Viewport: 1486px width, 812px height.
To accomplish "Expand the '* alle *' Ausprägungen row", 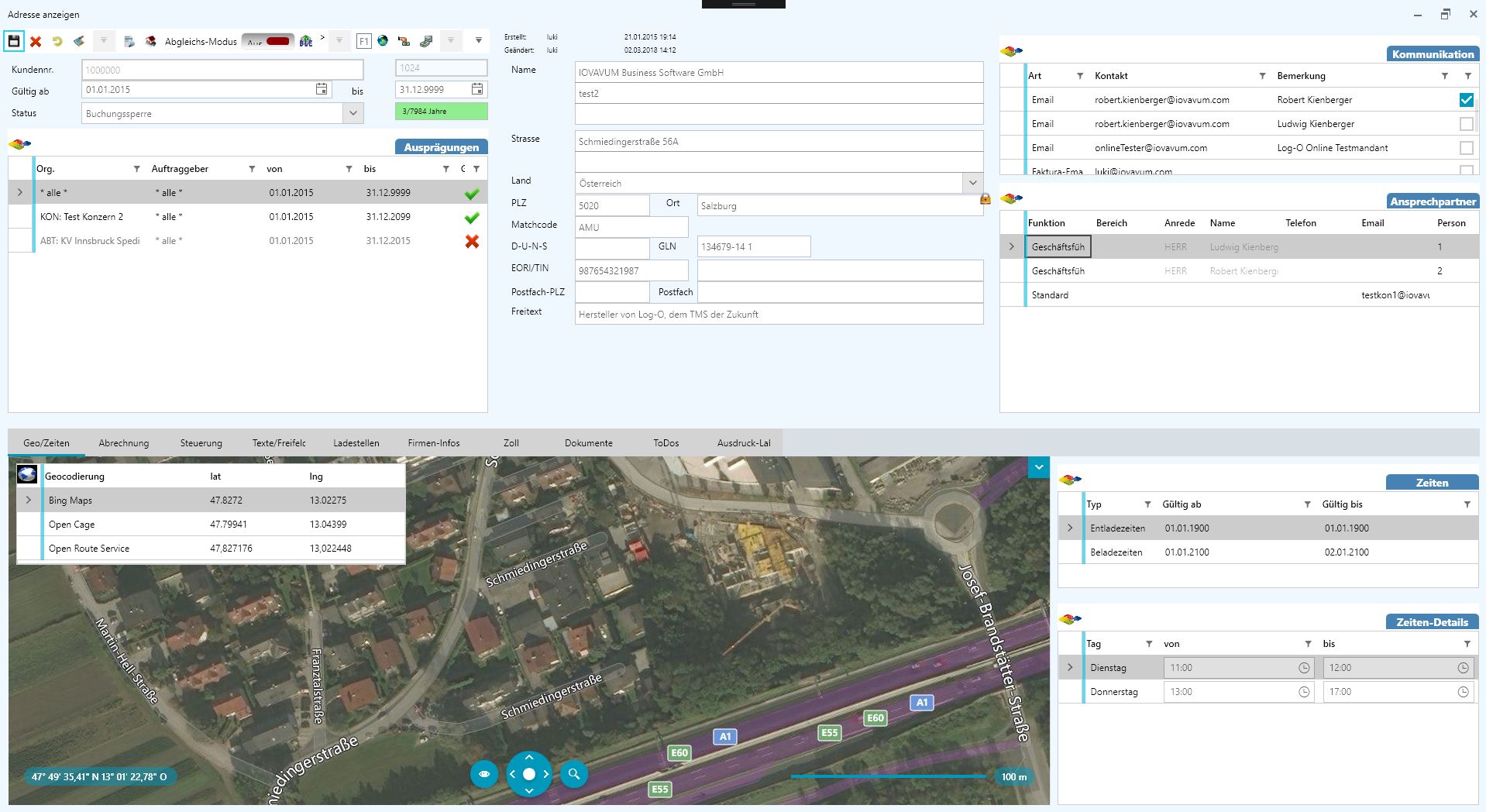I will (x=20, y=192).
